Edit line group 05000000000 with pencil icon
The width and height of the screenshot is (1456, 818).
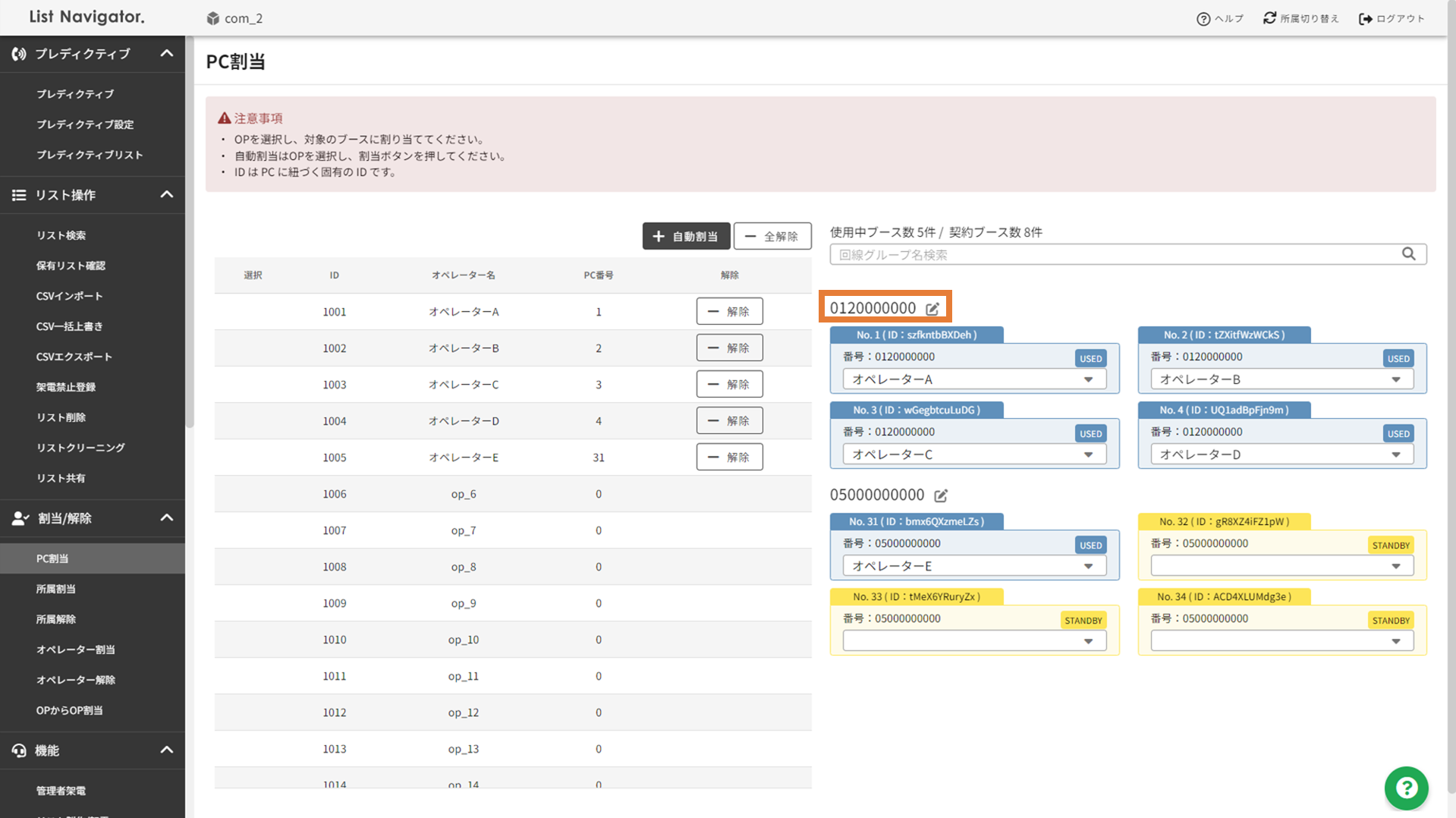click(941, 496)
